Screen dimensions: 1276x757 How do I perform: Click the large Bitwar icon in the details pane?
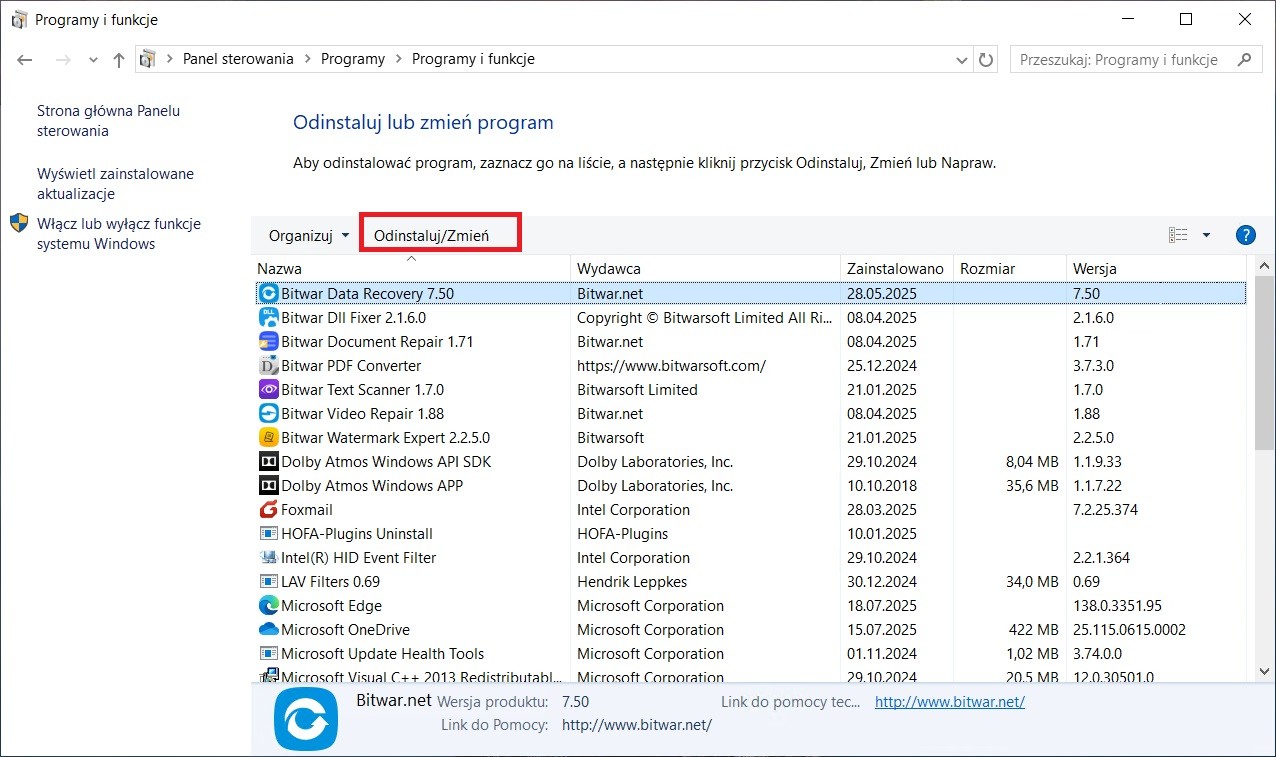tap(306, 720)
